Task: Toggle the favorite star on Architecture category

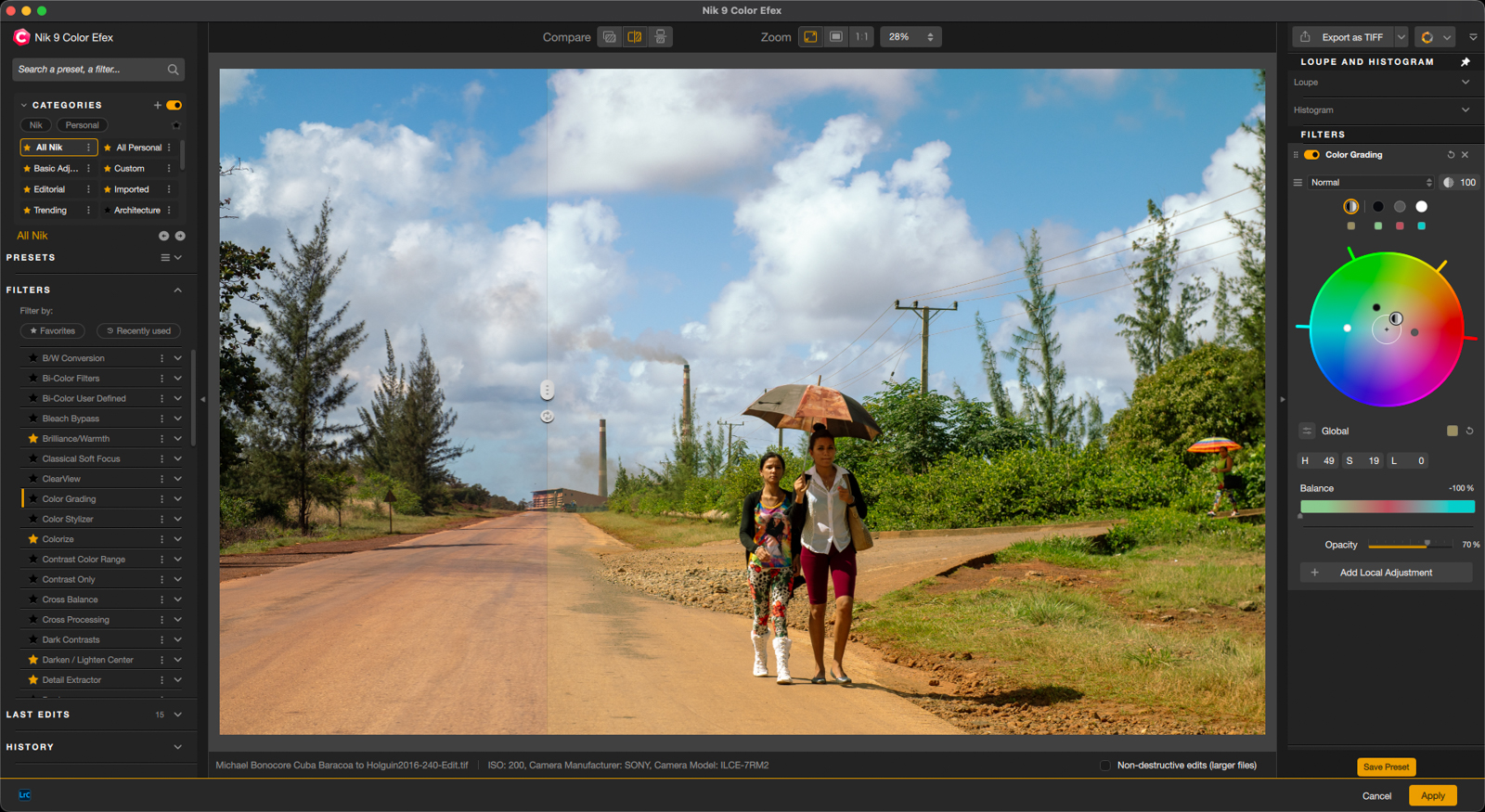Action: pos(108,211)
